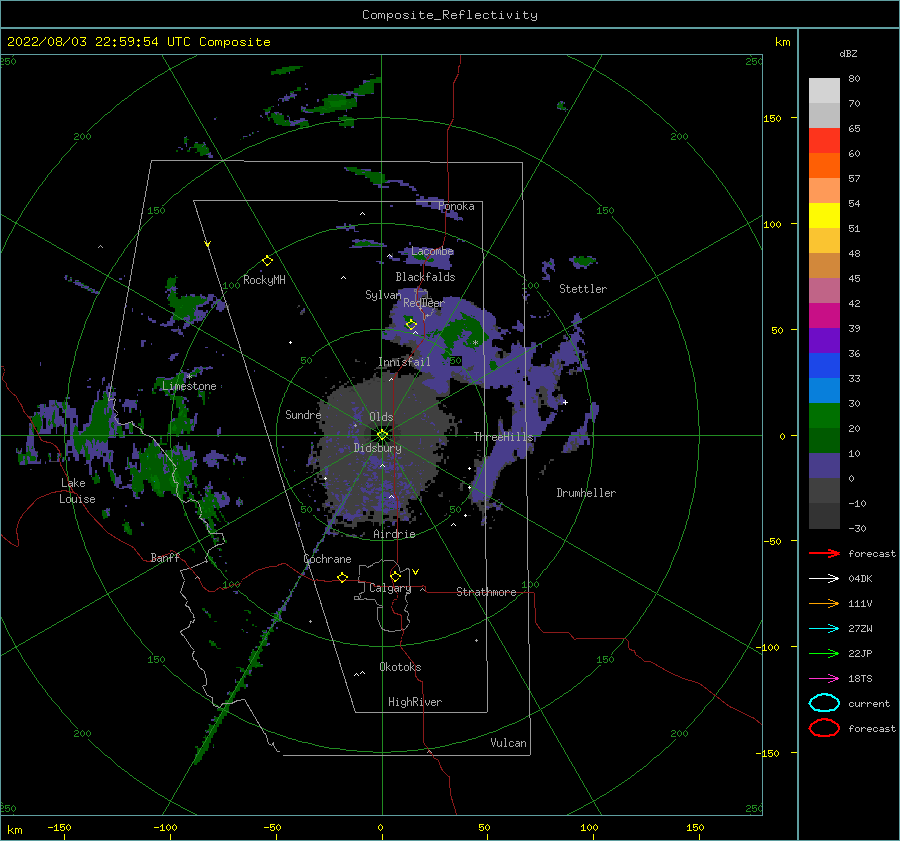Viewport: 900px width, 841px height.
Task: Click the Didsbury town label
Action: click(377, 448)
